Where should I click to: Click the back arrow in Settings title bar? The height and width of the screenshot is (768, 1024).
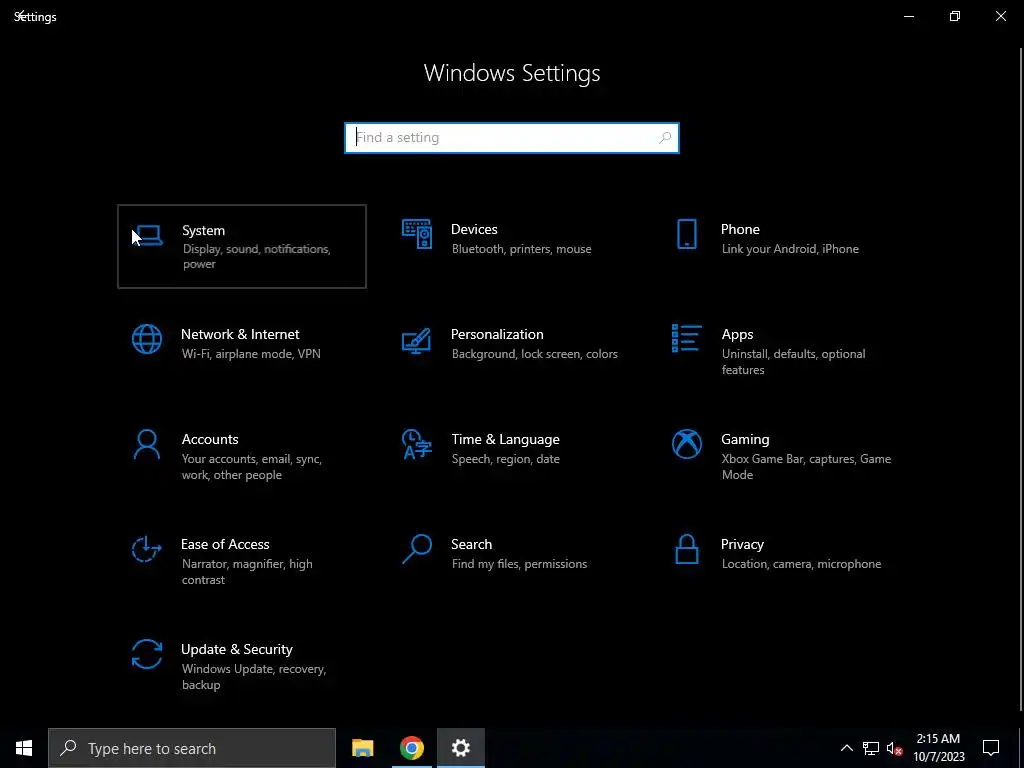click(20, 15)
